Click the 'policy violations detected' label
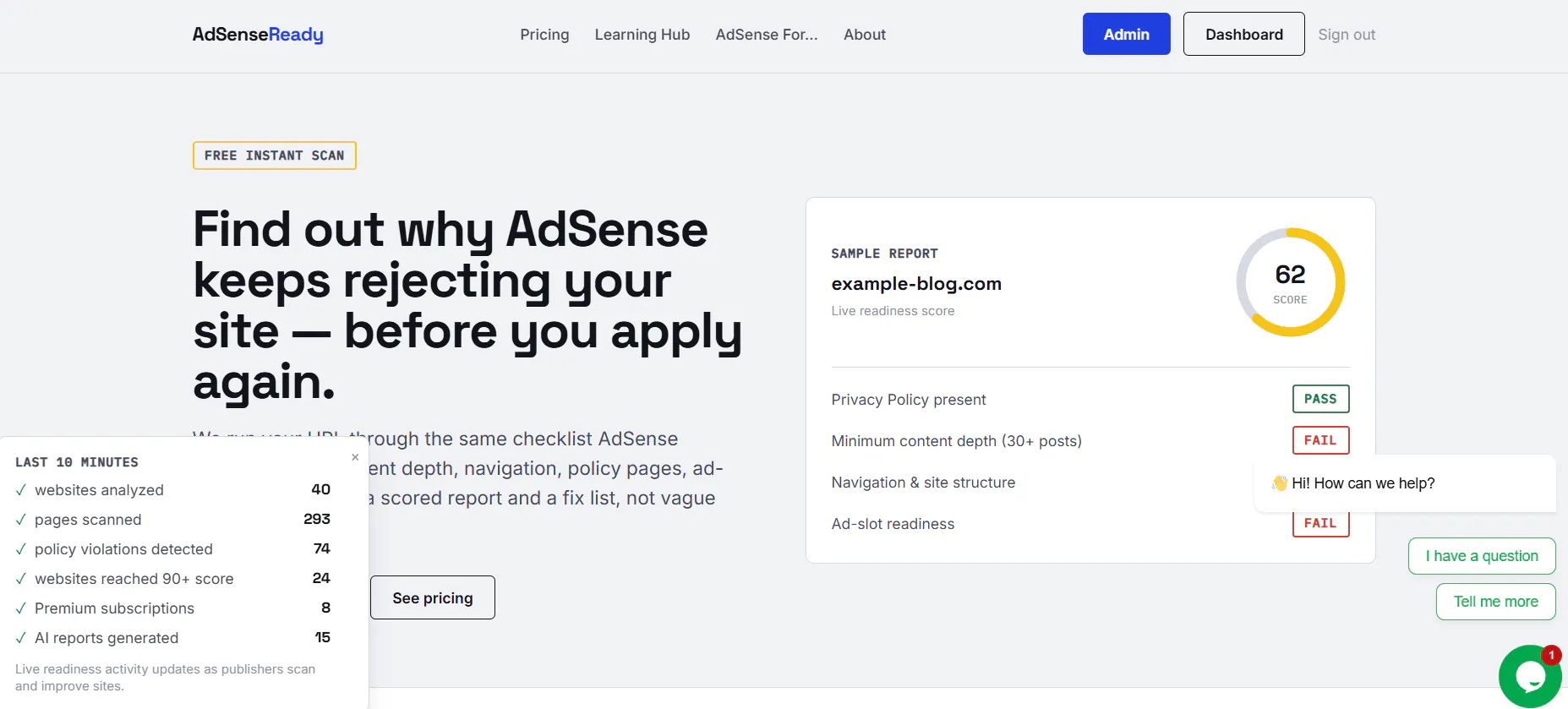 tap(123, 549)
